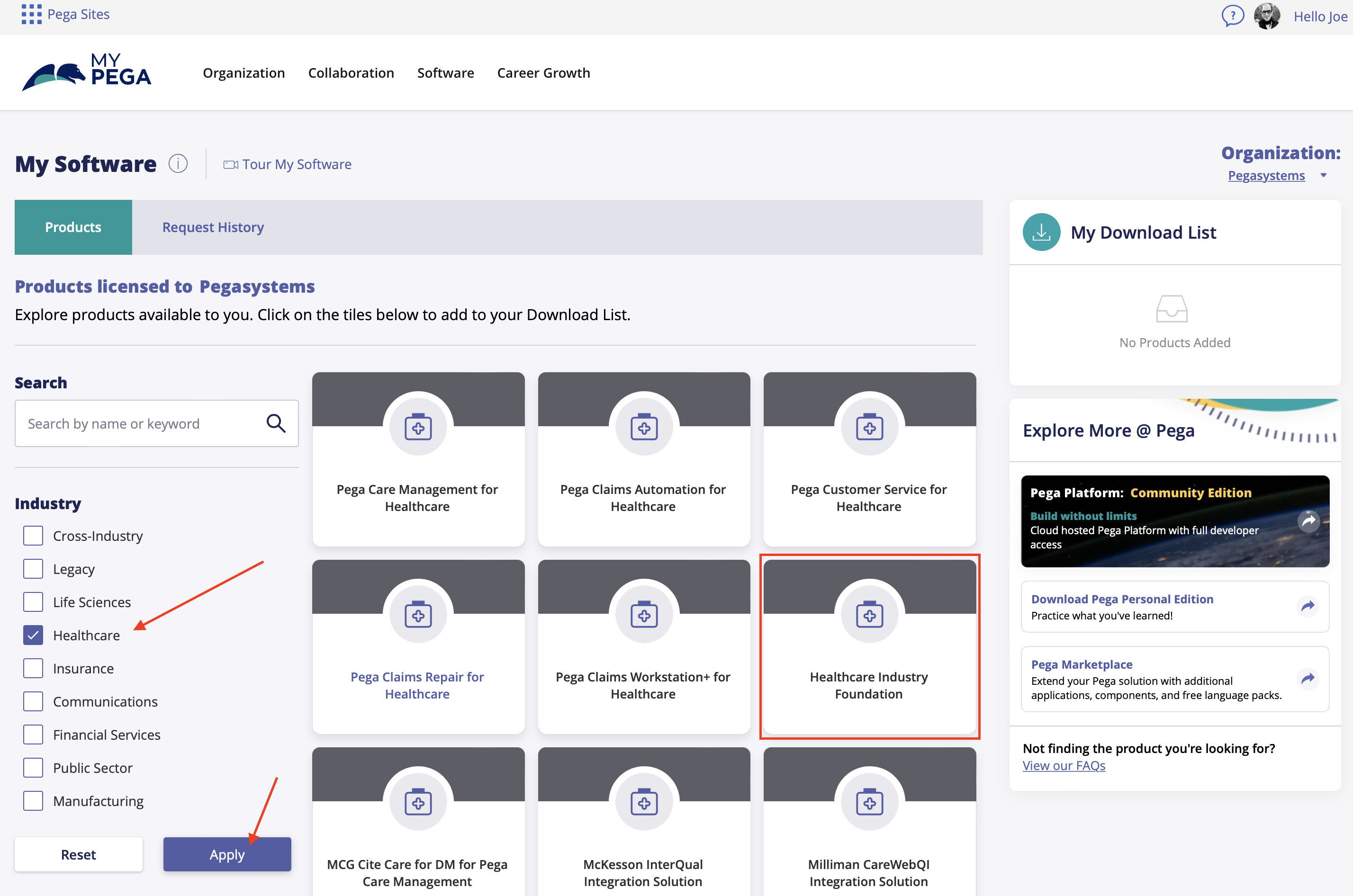
Task: Click Joe's user profile avatar
Action: click(1267, 16)
